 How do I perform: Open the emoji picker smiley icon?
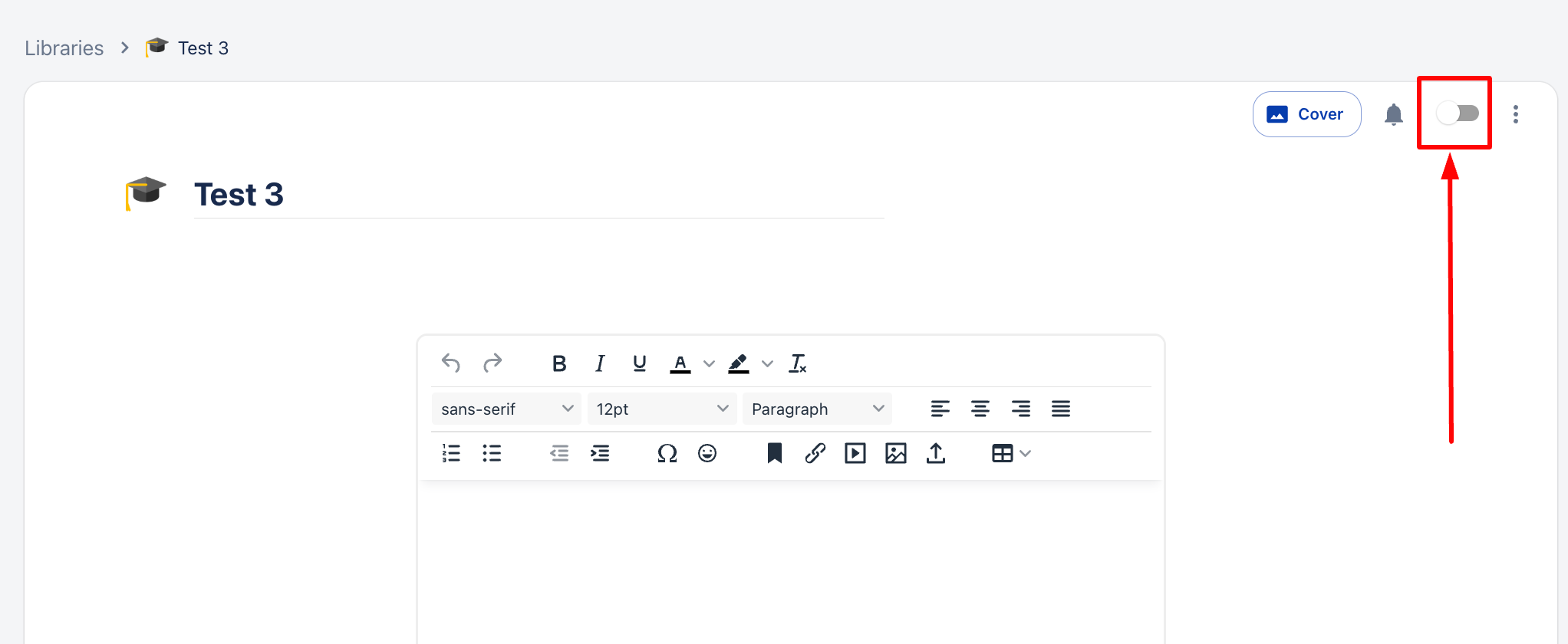pos(707,454)
